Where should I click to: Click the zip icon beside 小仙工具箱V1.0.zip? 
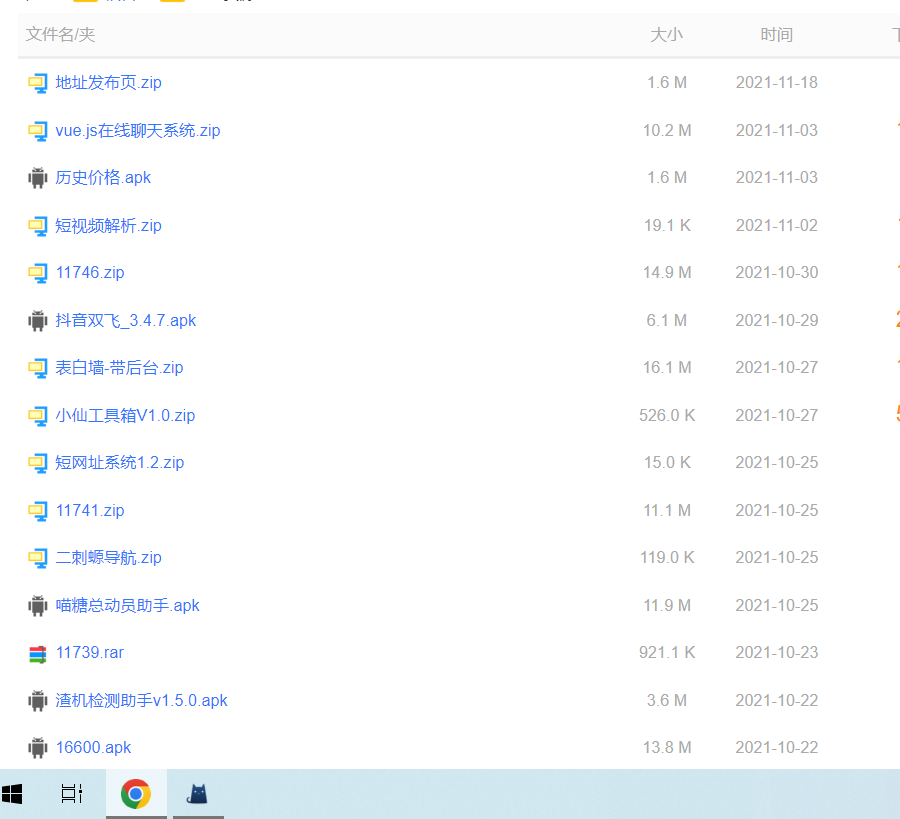(x=37, y=416)
